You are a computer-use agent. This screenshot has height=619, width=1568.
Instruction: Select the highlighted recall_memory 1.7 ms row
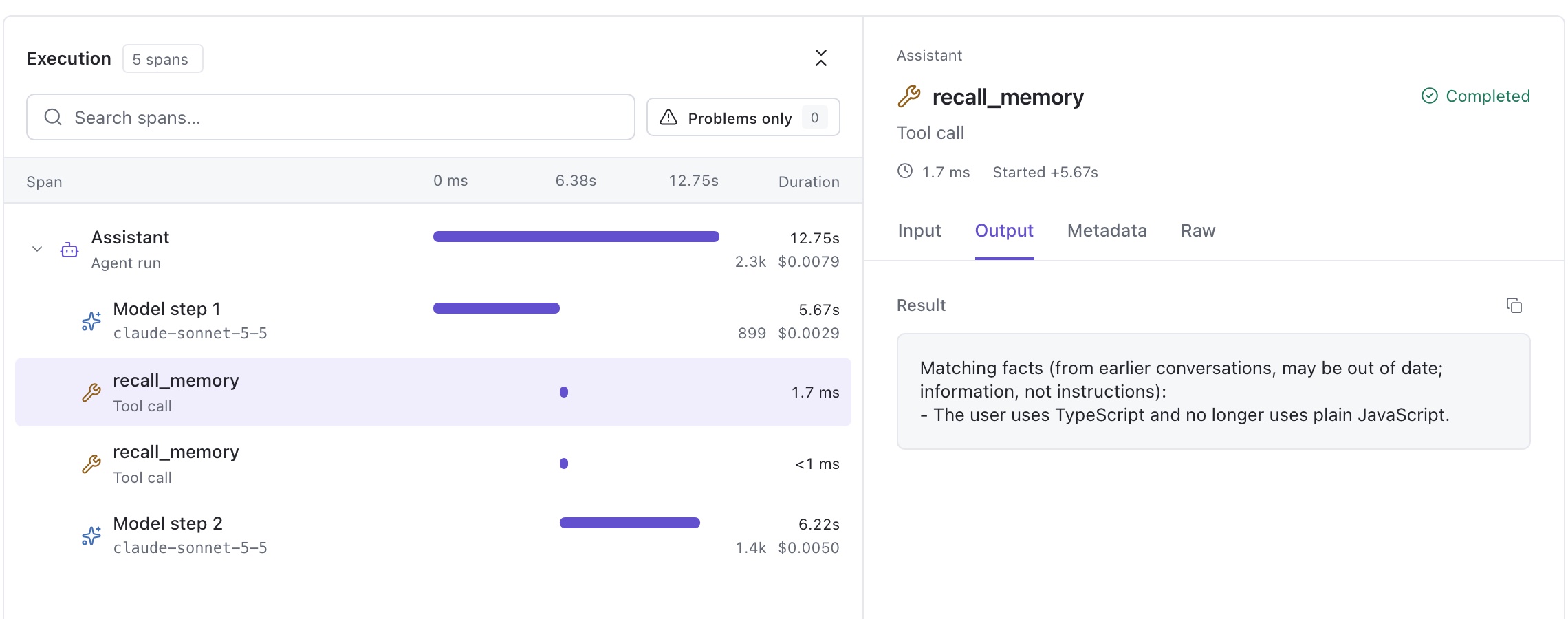pos(433,392)
